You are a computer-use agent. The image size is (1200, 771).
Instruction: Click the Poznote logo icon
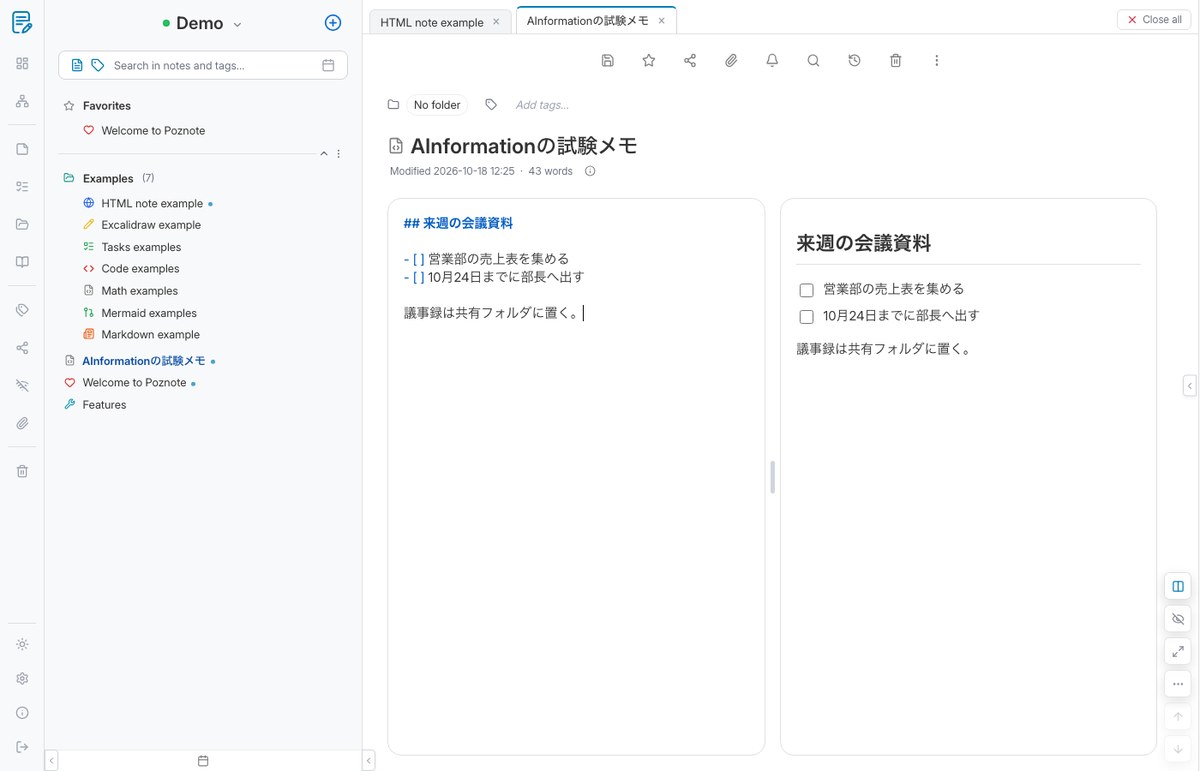(x=22, y=22)
